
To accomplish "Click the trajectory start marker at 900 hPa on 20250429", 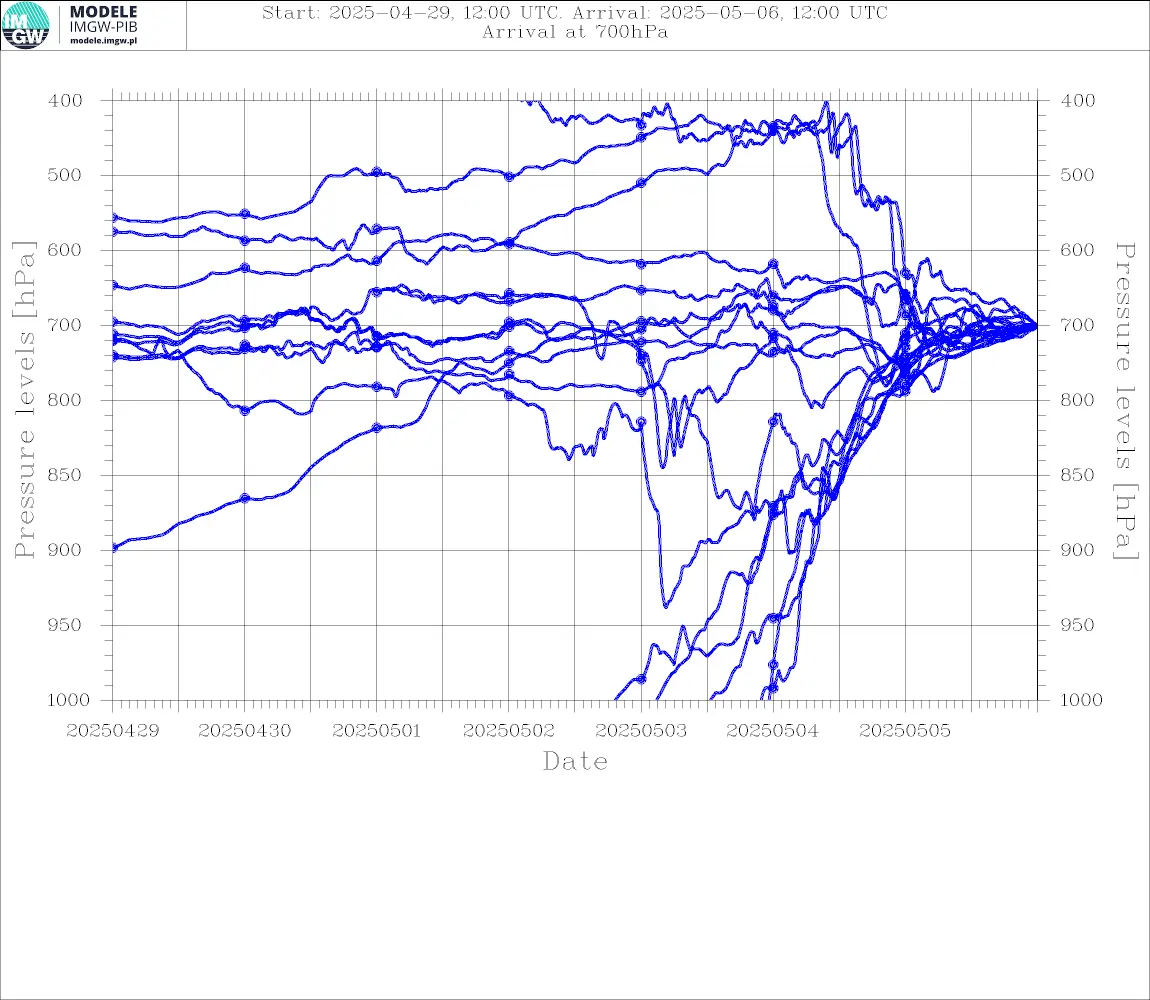I will (114, 548).
